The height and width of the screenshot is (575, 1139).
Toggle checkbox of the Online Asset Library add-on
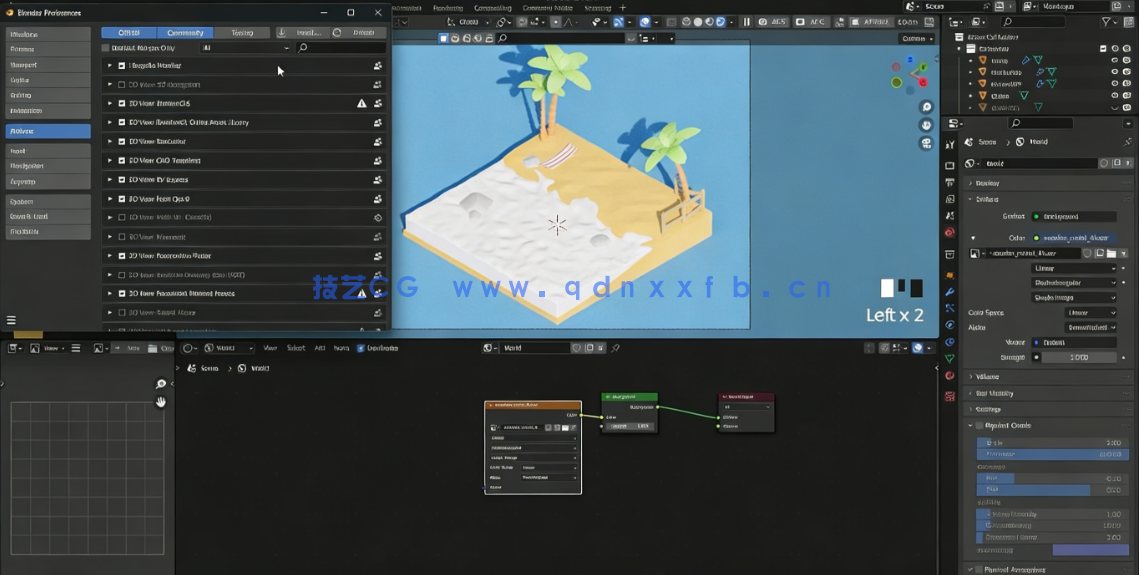point(121,122)
